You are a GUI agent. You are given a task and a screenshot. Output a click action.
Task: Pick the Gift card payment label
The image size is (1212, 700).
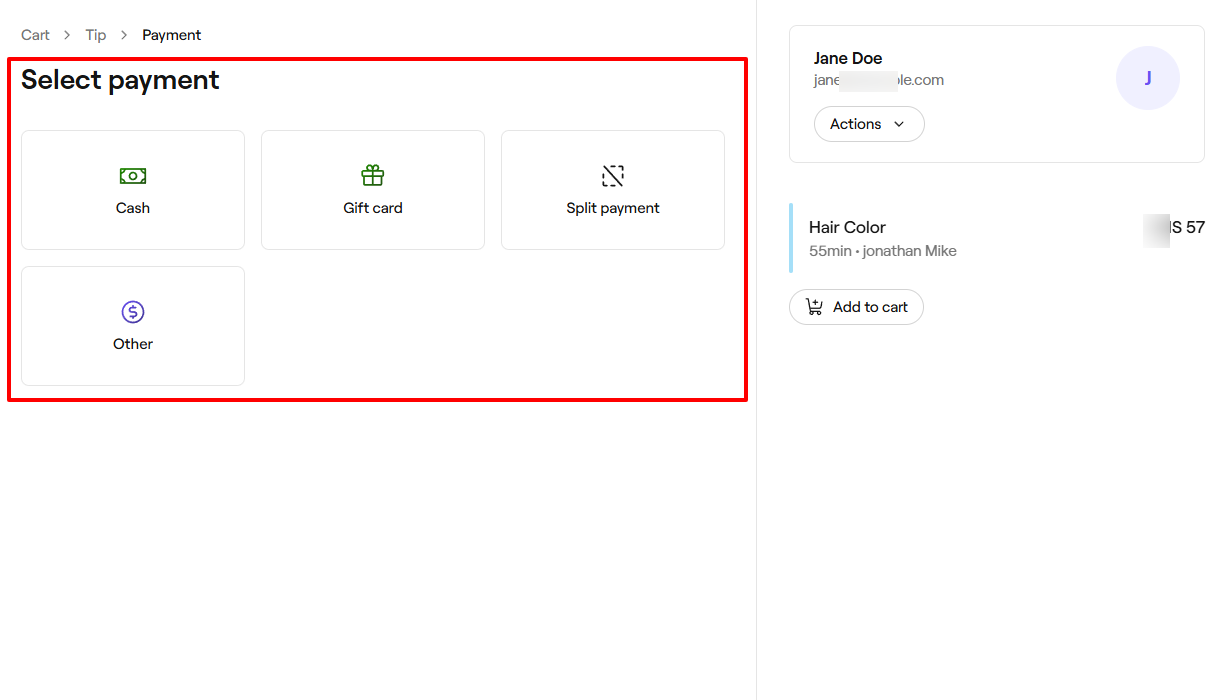[373, 208]
